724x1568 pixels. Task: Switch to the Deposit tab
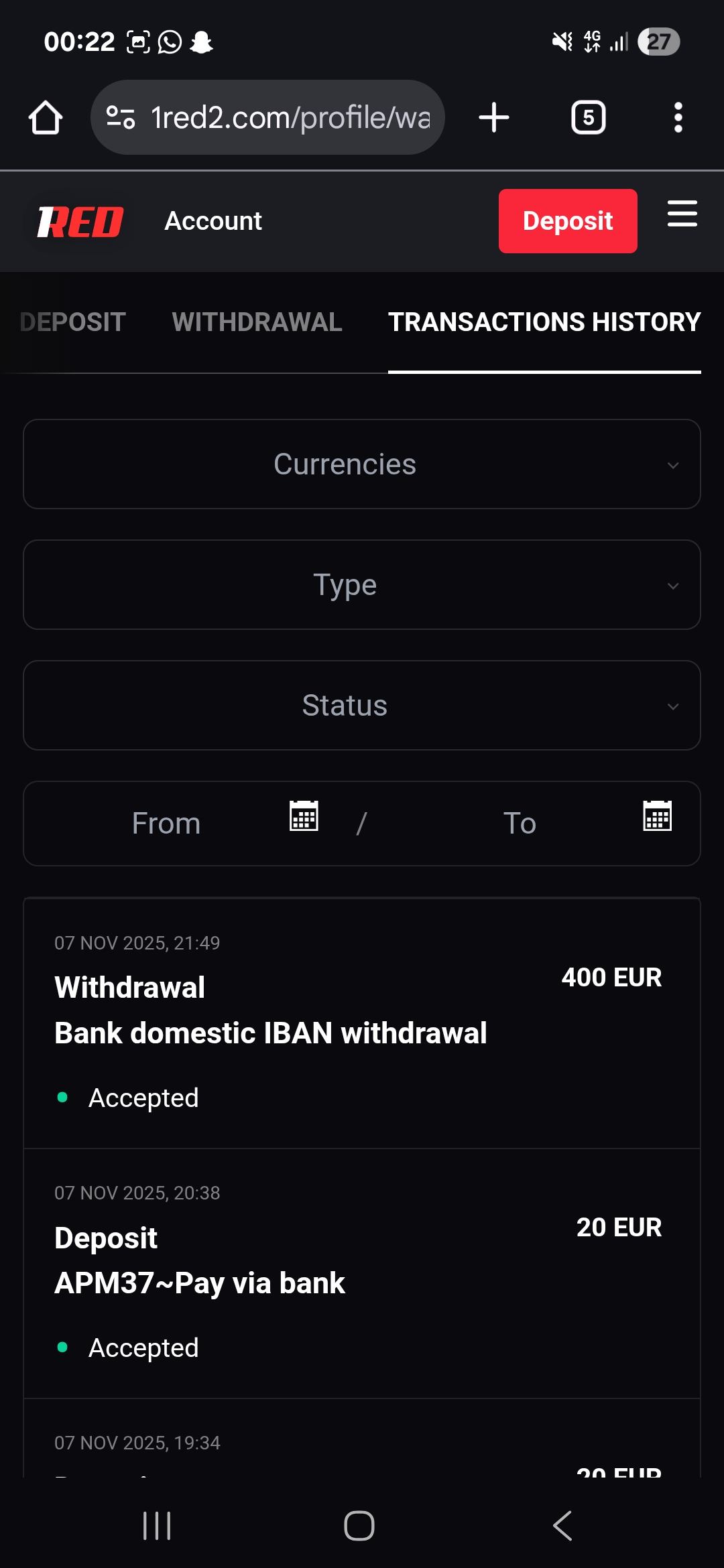[x=72, y=322]
